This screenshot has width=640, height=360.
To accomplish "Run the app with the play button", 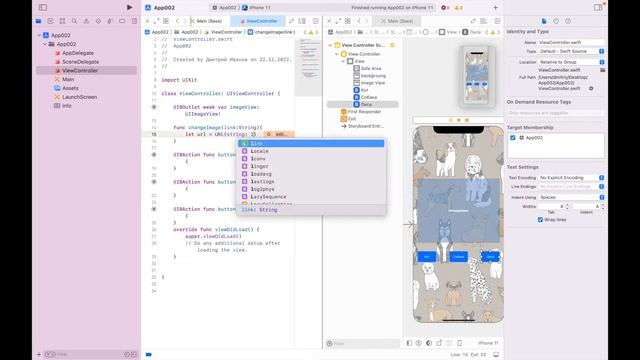I will (129, 7).
